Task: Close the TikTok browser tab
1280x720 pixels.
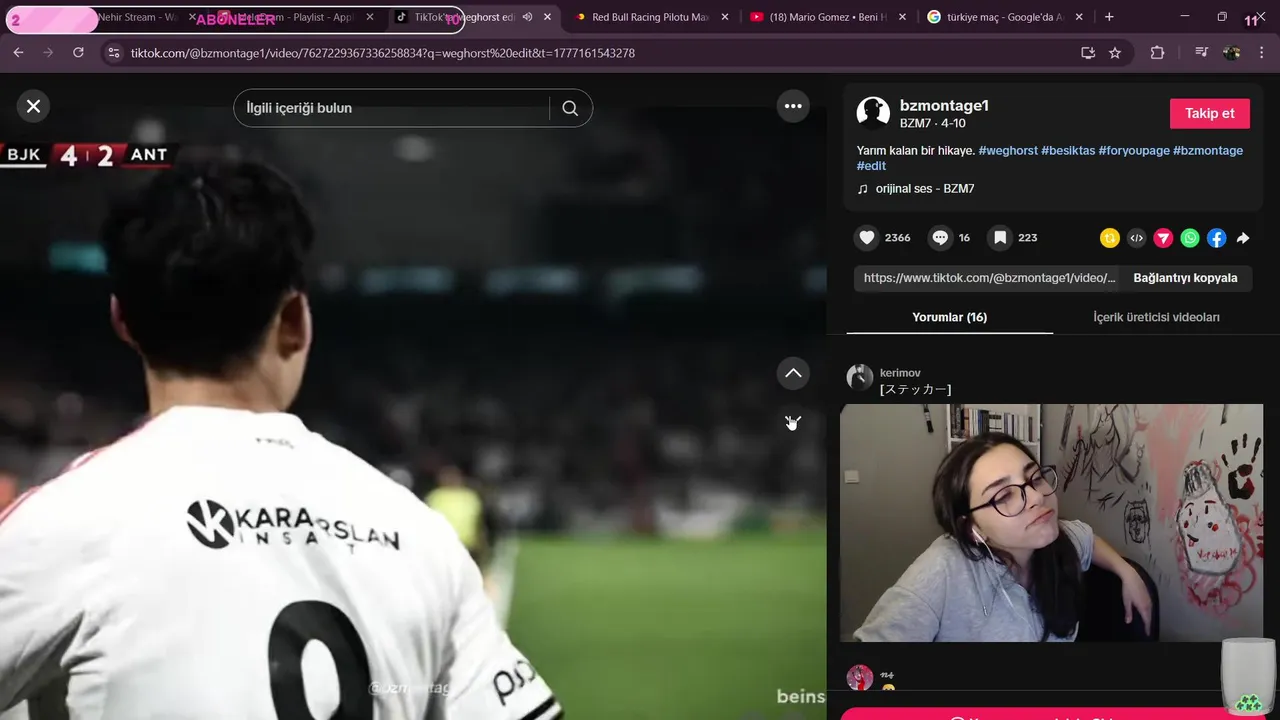Action: pos(547,17)
